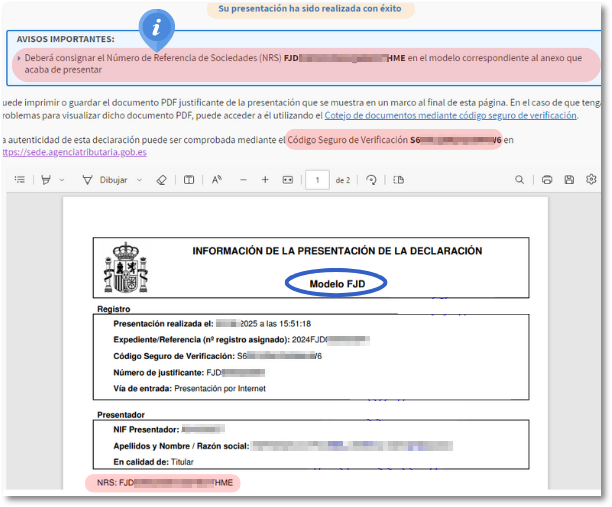This screenshot has width=612, height=507.
Task: Toggle fit to width view
Action: (288, 180)
